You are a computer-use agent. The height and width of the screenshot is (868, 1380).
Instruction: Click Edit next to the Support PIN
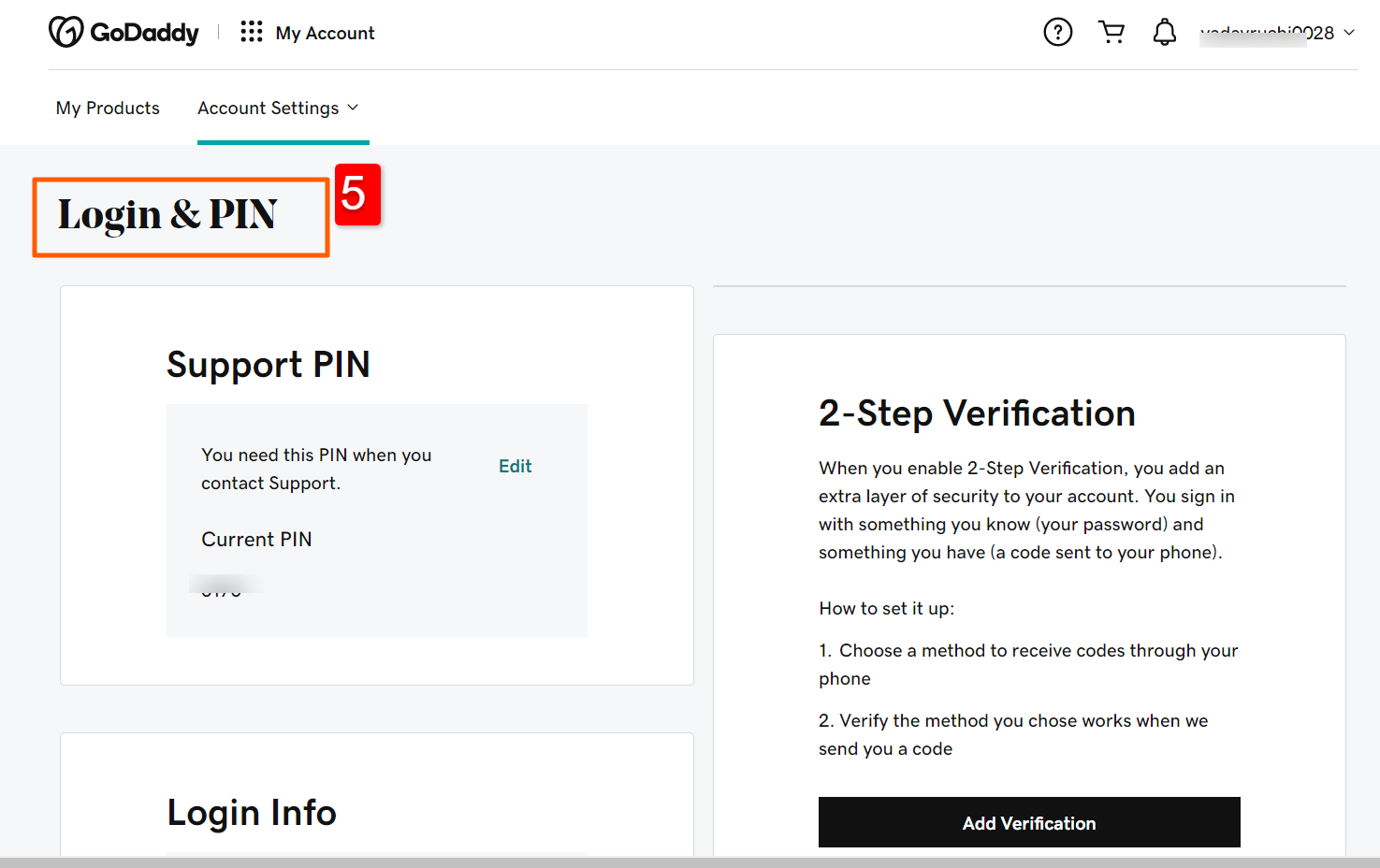(x=515, y=465)
